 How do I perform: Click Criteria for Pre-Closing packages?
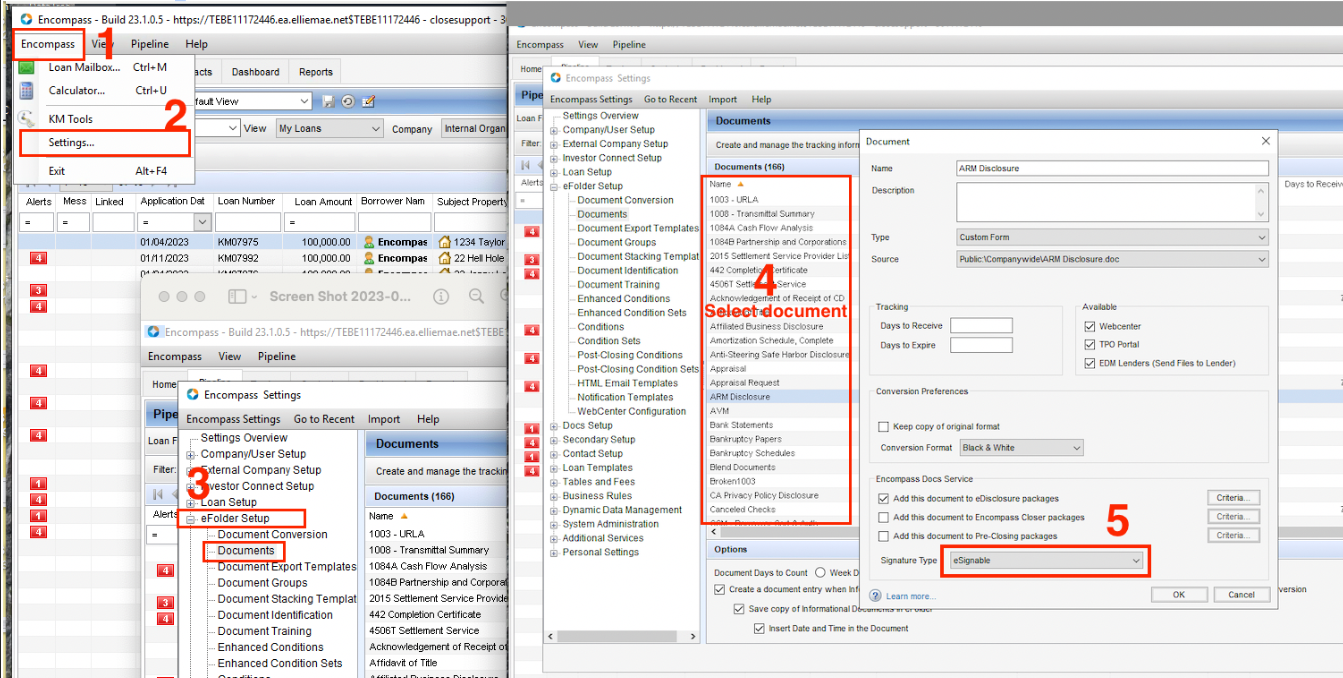(x=1233, y=536)
